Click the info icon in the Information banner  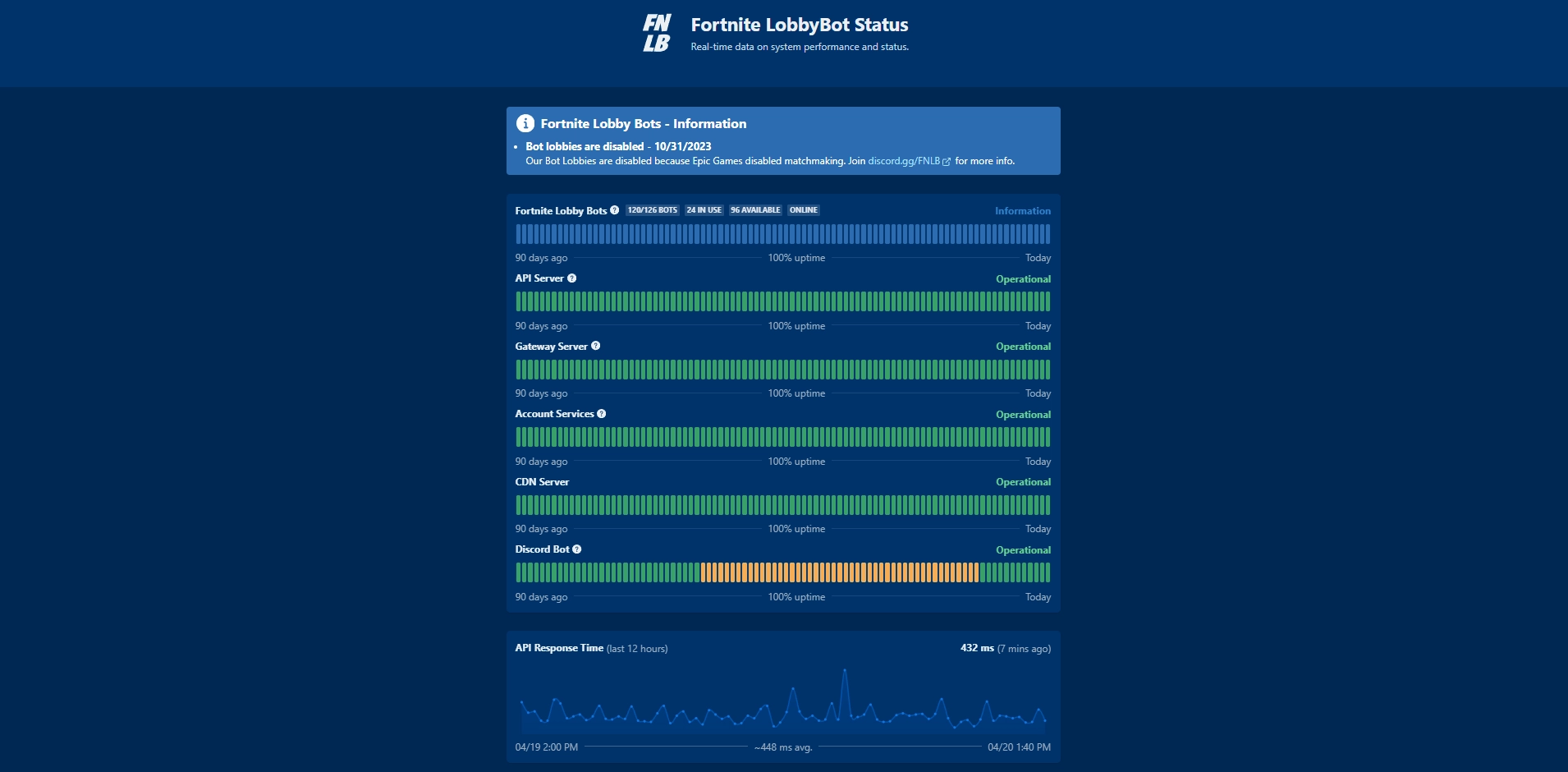tap(525, 123)
